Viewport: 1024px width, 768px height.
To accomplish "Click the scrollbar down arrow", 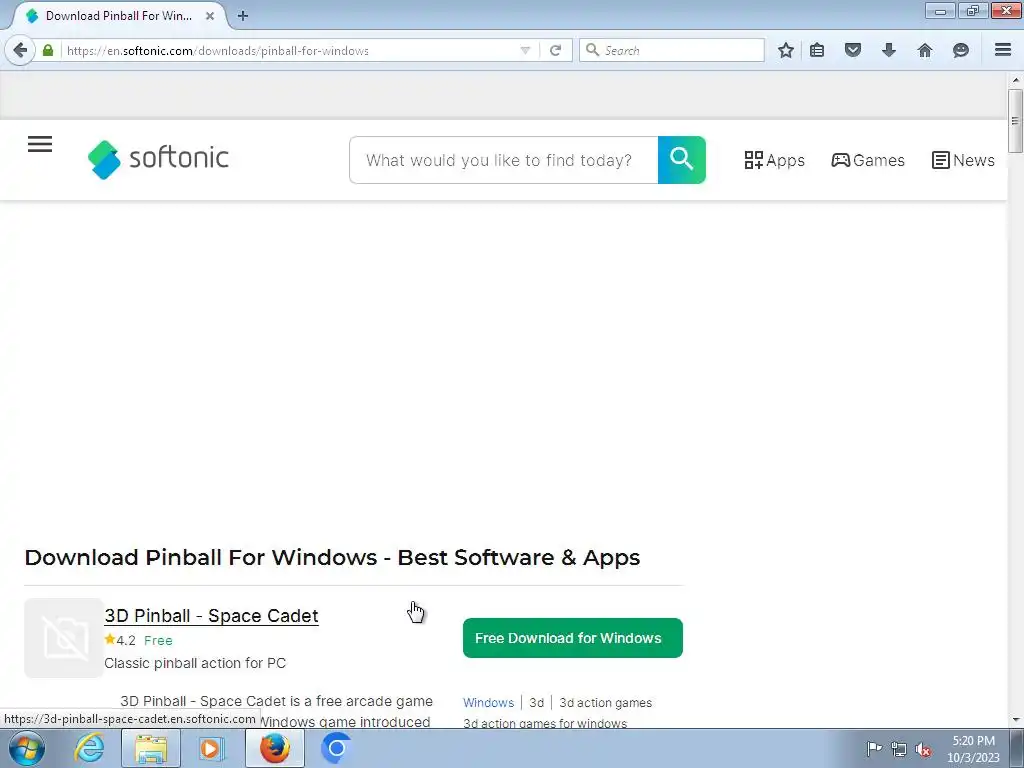I will pyautogui.click(x=1015, y=720).
